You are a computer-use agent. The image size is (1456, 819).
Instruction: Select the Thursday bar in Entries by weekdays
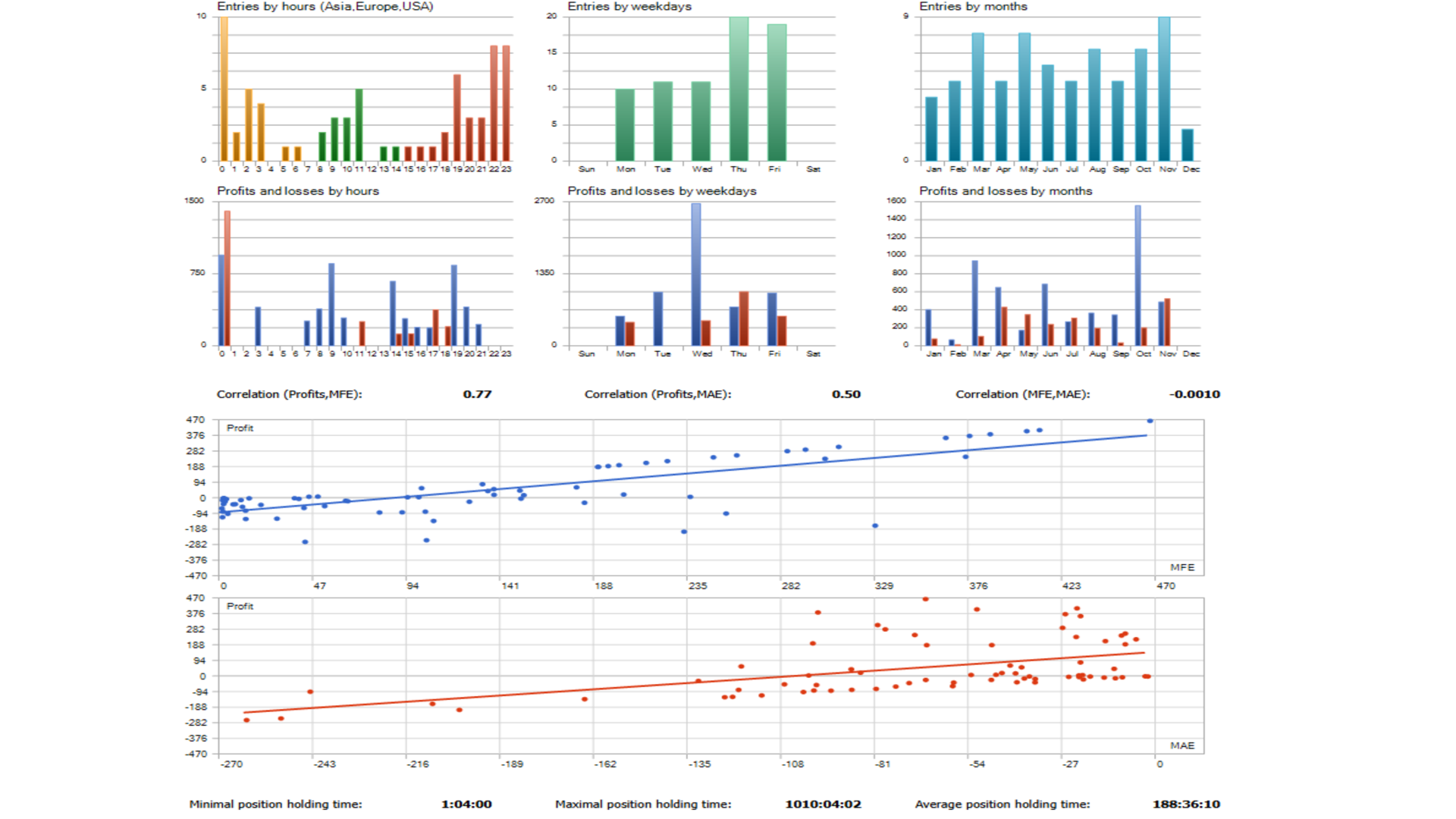(x=739, y=88)
